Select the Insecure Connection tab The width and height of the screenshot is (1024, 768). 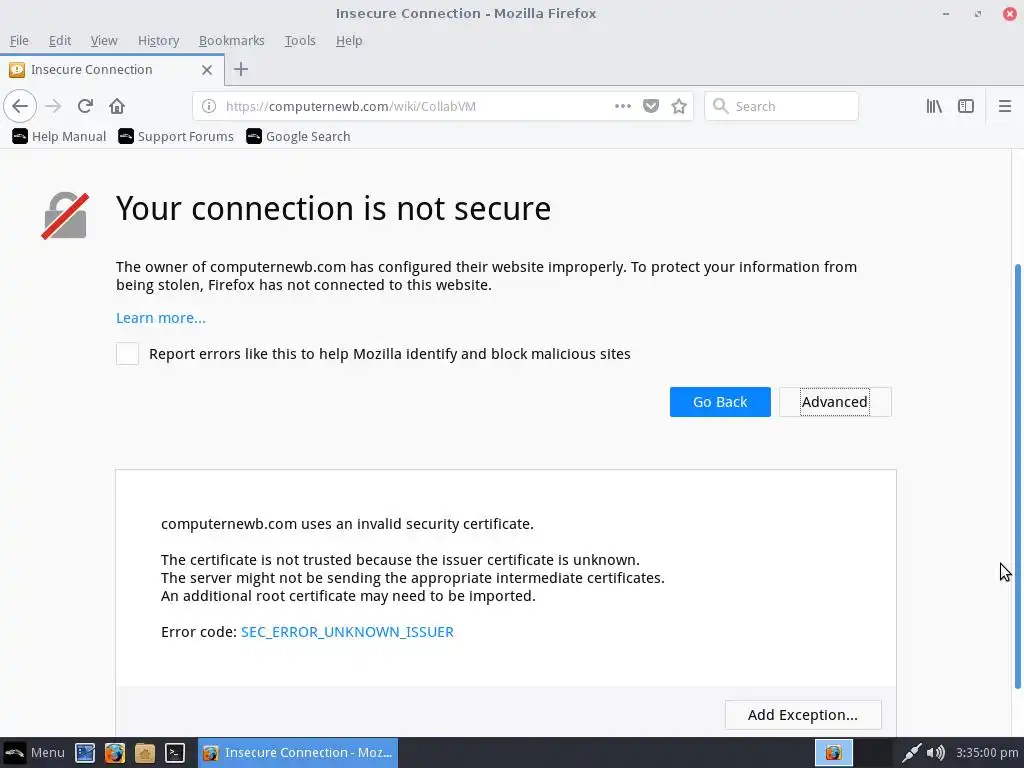point(112,69)
